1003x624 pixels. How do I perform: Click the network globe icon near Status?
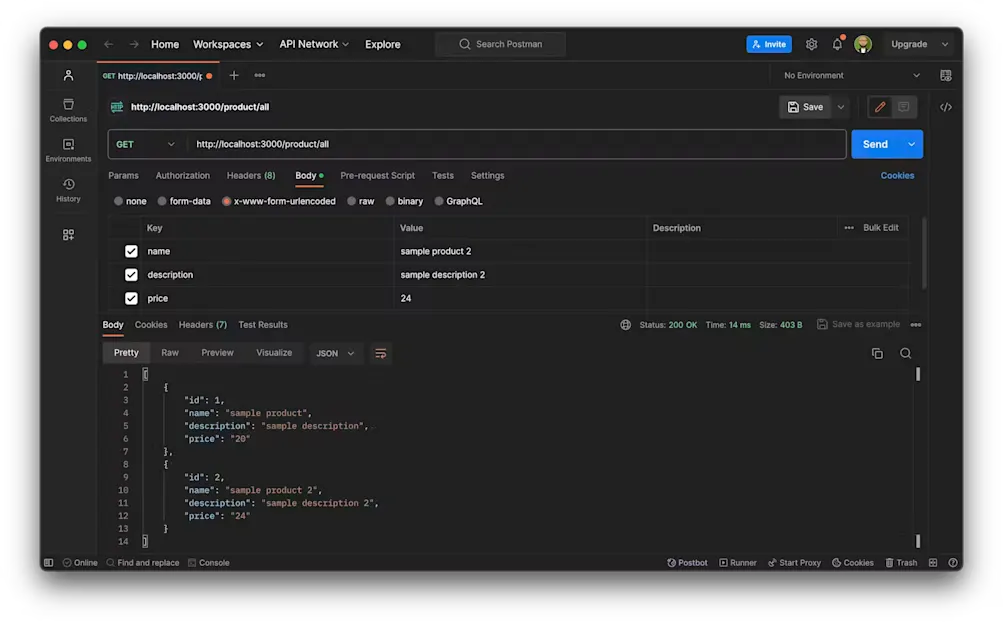626,325
